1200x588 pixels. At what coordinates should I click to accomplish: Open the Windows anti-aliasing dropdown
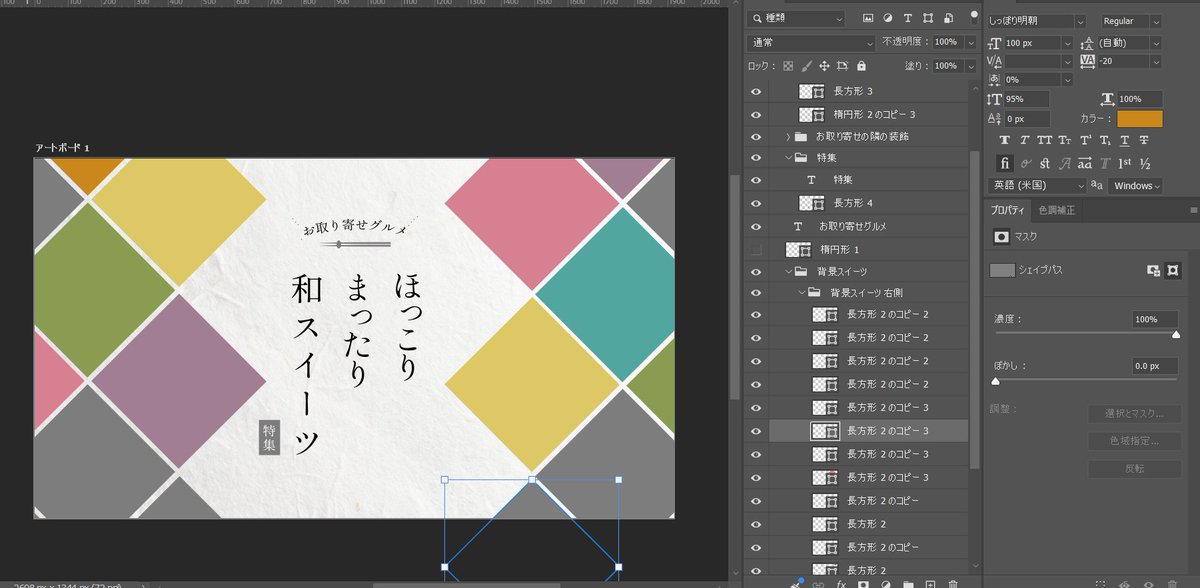point(1135,186)
